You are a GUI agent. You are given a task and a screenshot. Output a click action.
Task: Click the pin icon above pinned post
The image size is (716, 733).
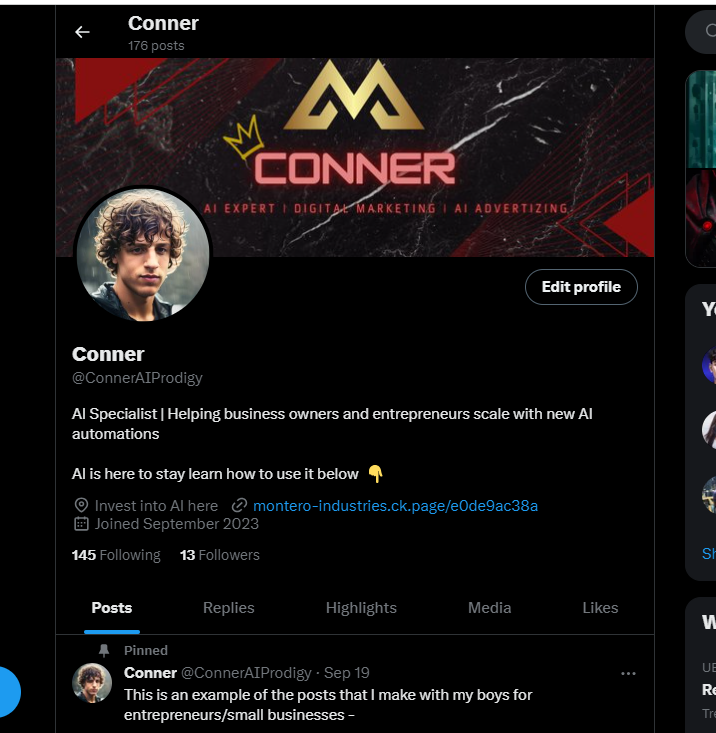click(104, 650)
